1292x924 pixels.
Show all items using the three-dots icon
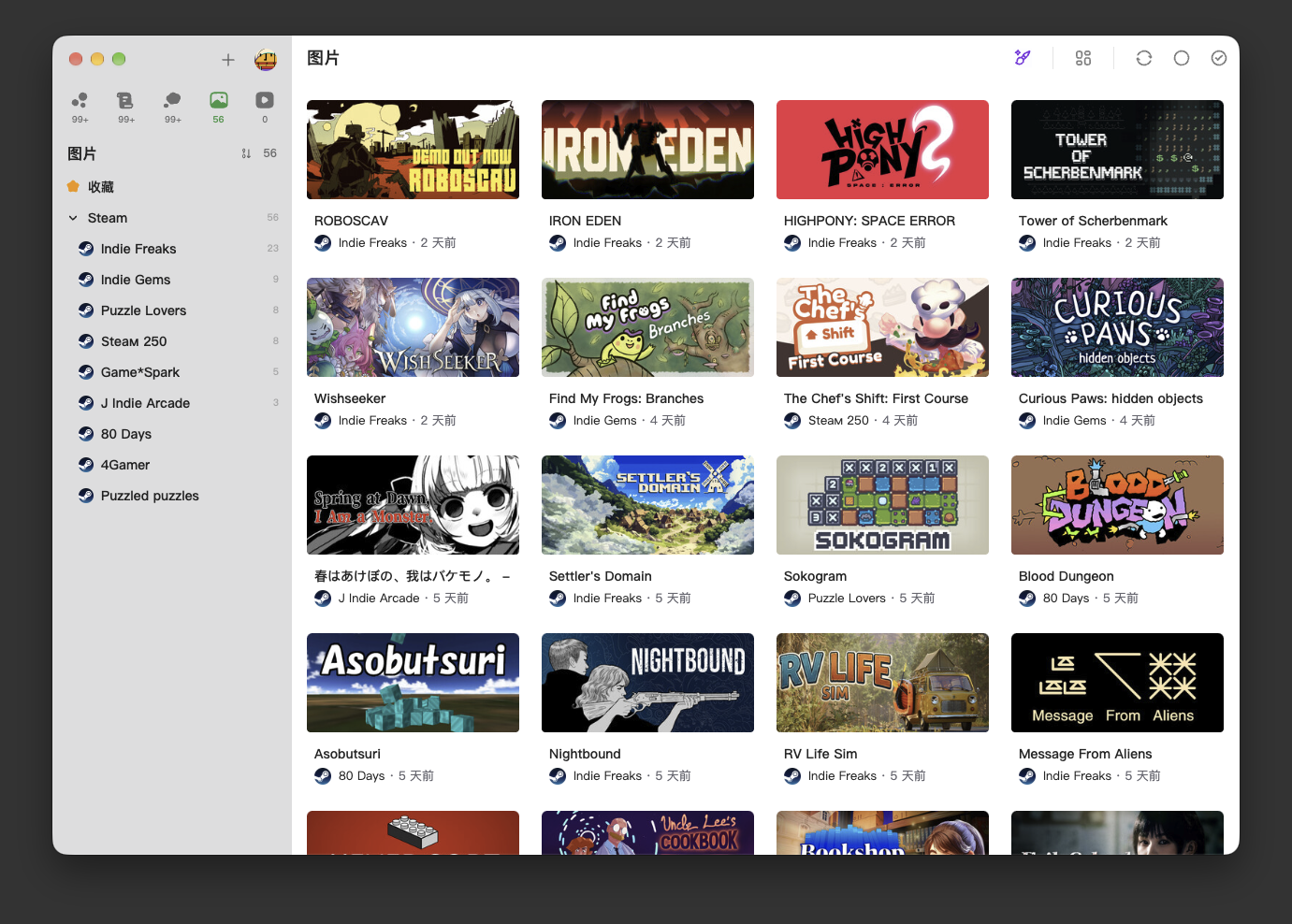(x=80, y=100)
